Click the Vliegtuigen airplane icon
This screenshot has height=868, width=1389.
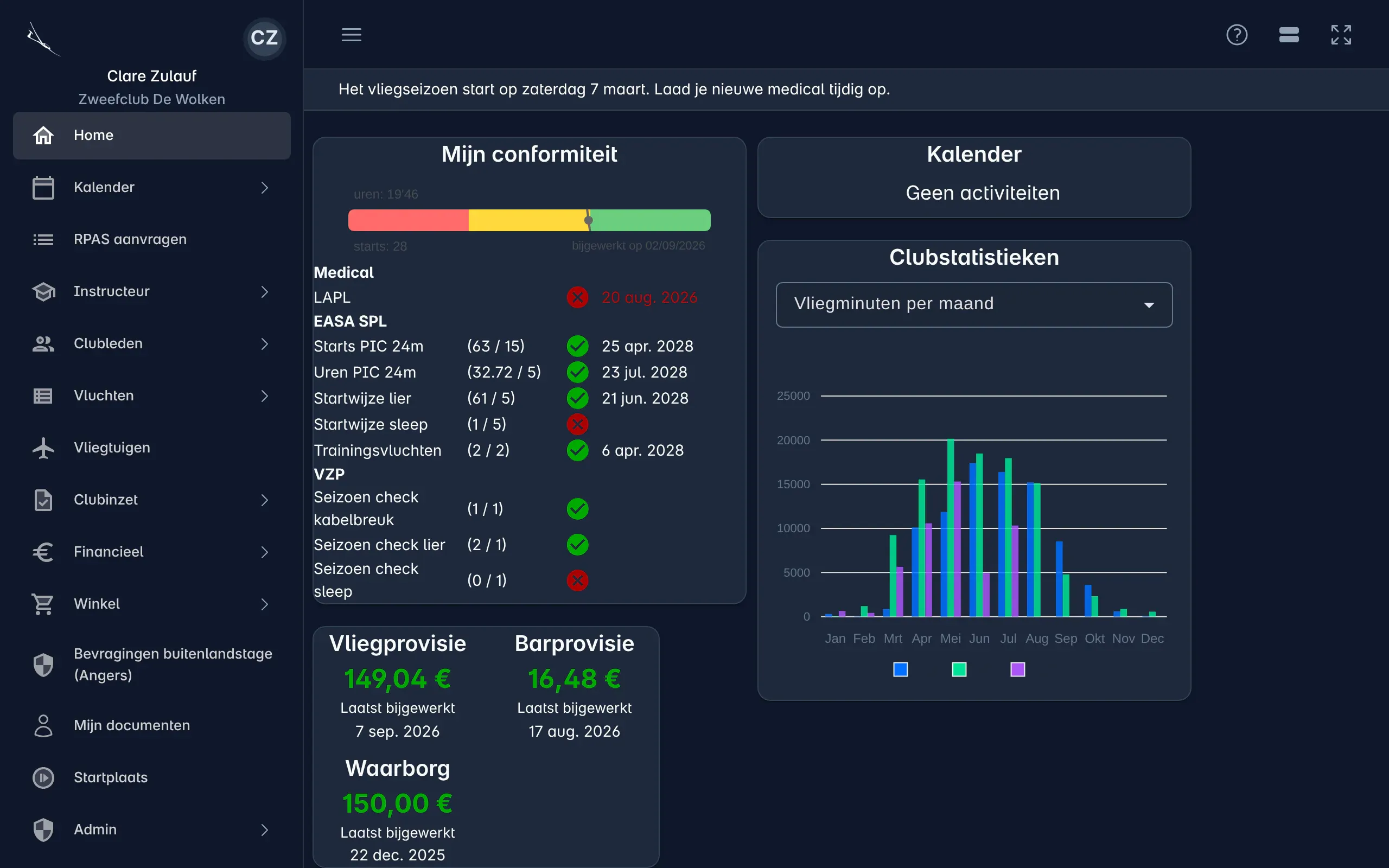pos(43,448)
